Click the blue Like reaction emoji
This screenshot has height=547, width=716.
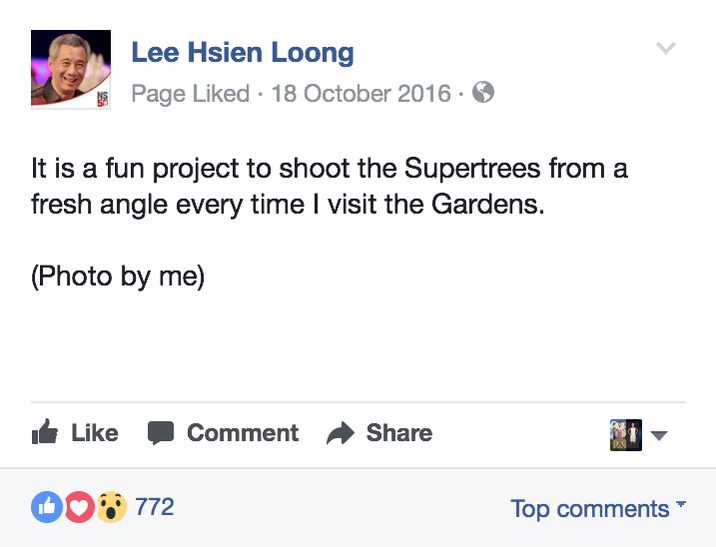tap(47, 507)
